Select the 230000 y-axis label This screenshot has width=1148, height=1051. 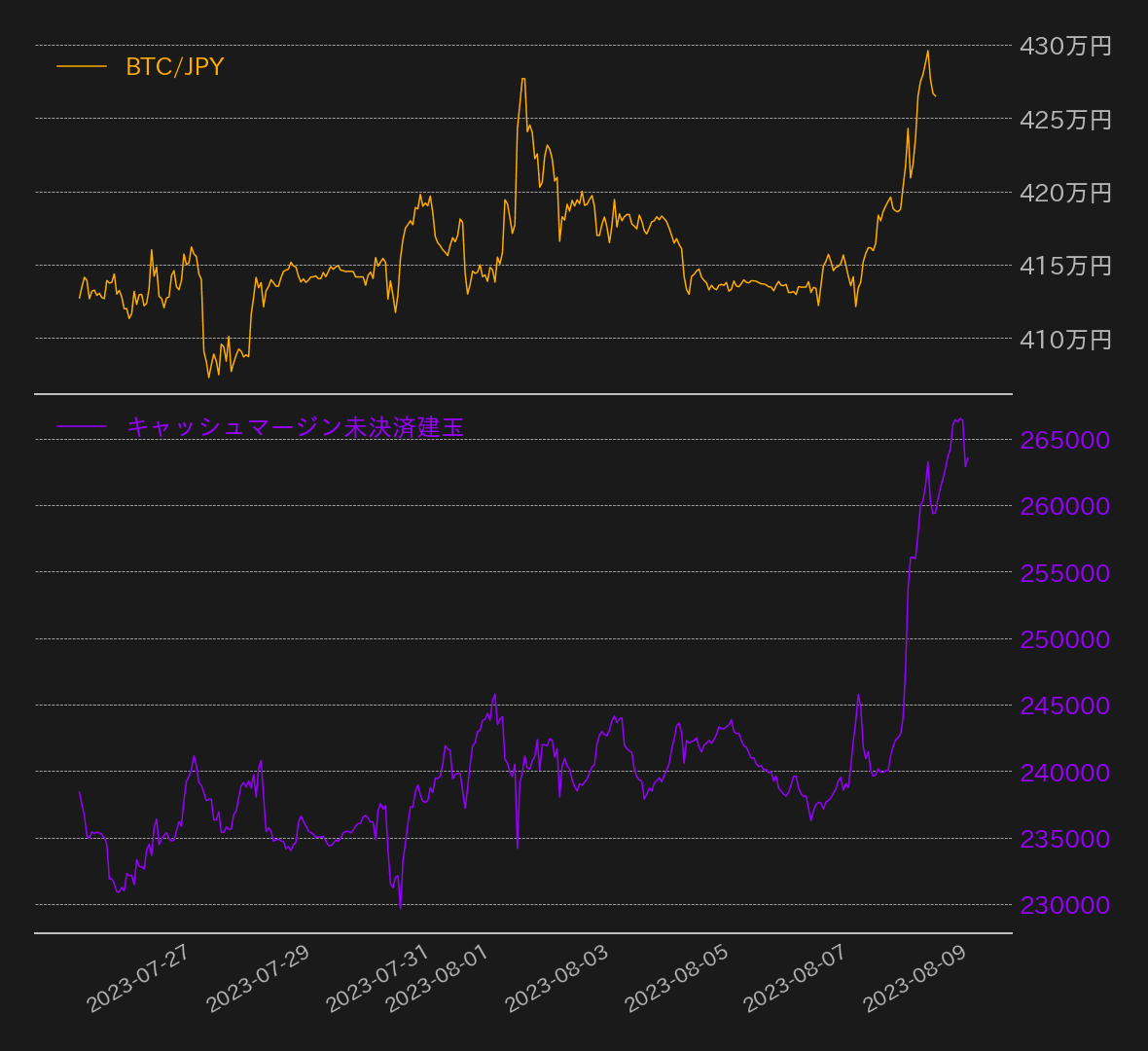[1064, 905]
